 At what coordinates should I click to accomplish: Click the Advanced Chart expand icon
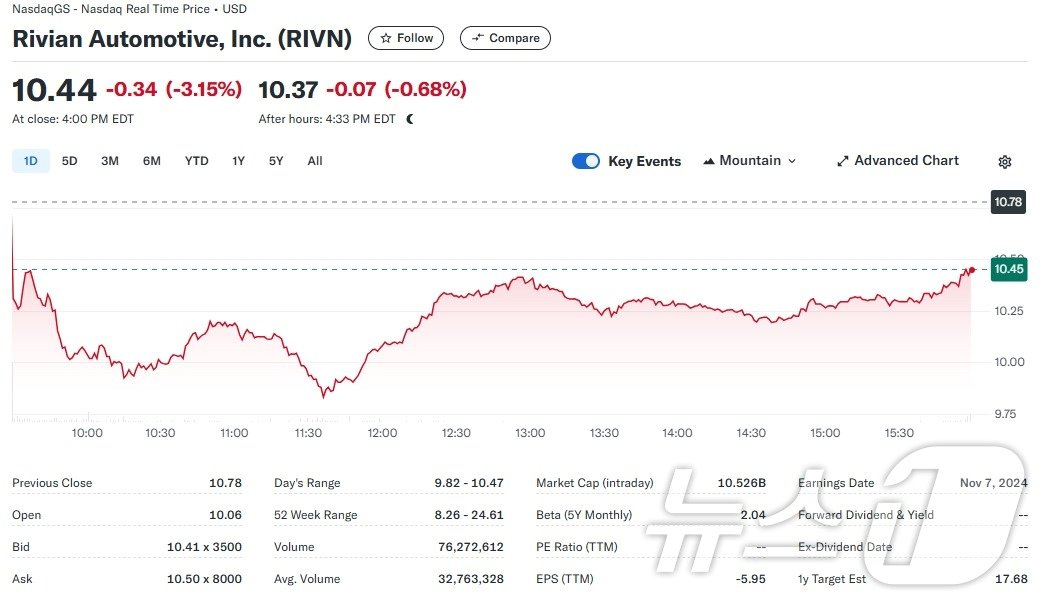[843, 161]
